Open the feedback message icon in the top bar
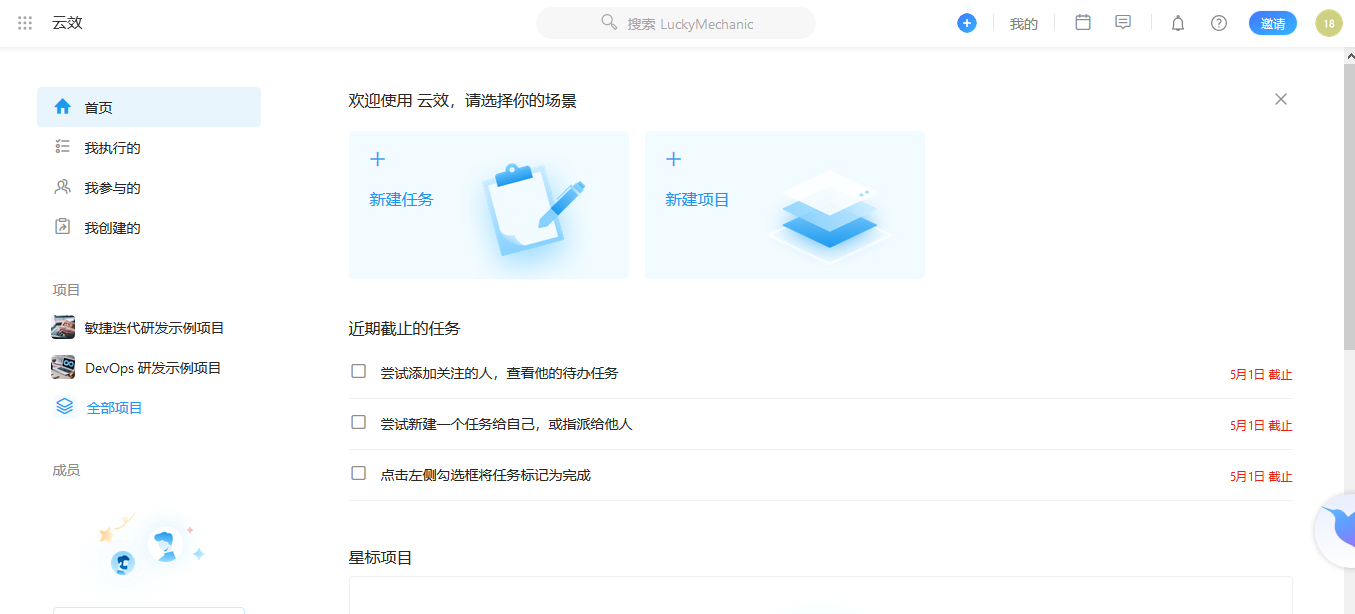The height and width of the screenshot is (614, 1355). click(1122, 22)
